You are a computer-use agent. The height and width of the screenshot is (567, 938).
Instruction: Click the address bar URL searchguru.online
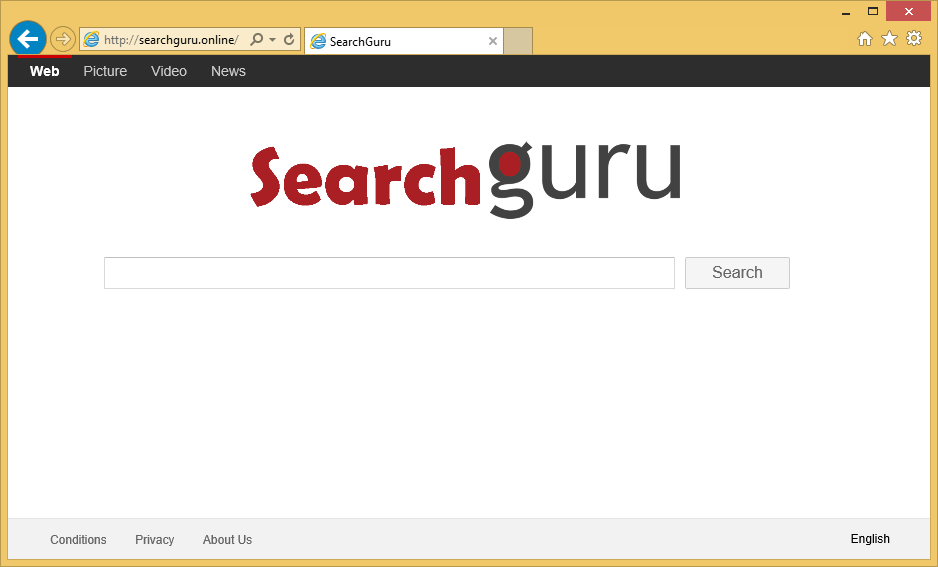(171, 40)
